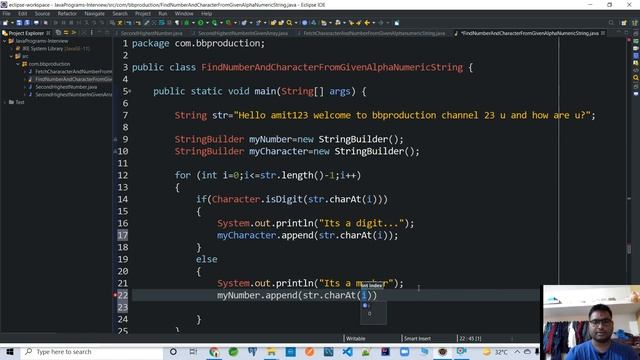Open the Search toolbar dropdown arrow

(296, 23)
